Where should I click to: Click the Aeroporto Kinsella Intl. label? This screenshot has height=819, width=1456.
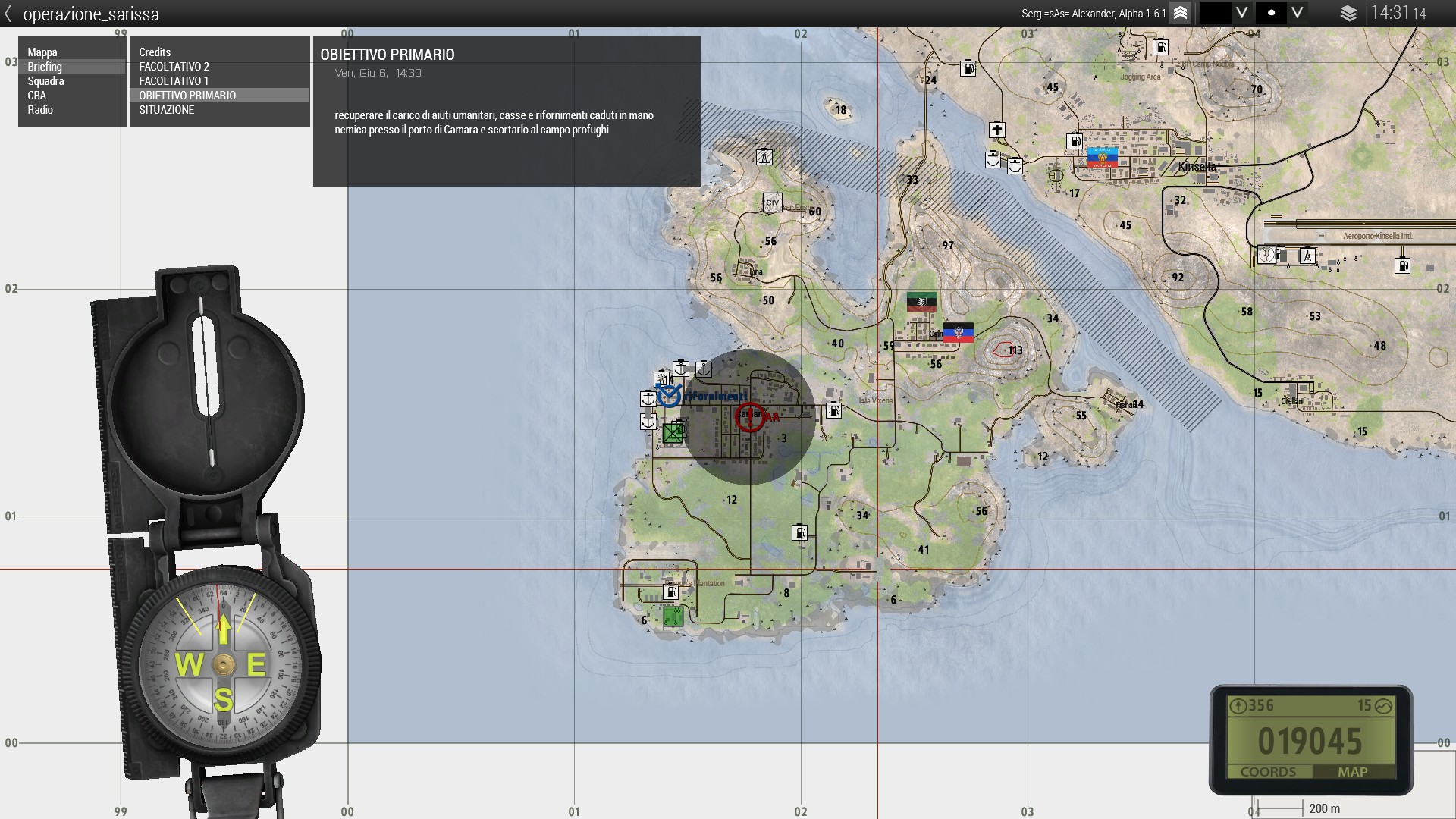pyautogui.click(x=1377, y=236)
